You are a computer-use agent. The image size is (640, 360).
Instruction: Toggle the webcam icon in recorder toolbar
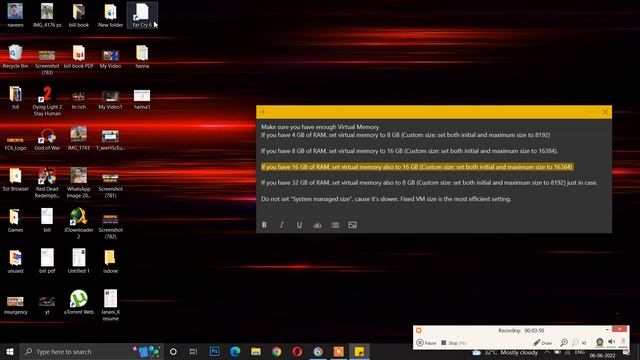tap(600, 342)
